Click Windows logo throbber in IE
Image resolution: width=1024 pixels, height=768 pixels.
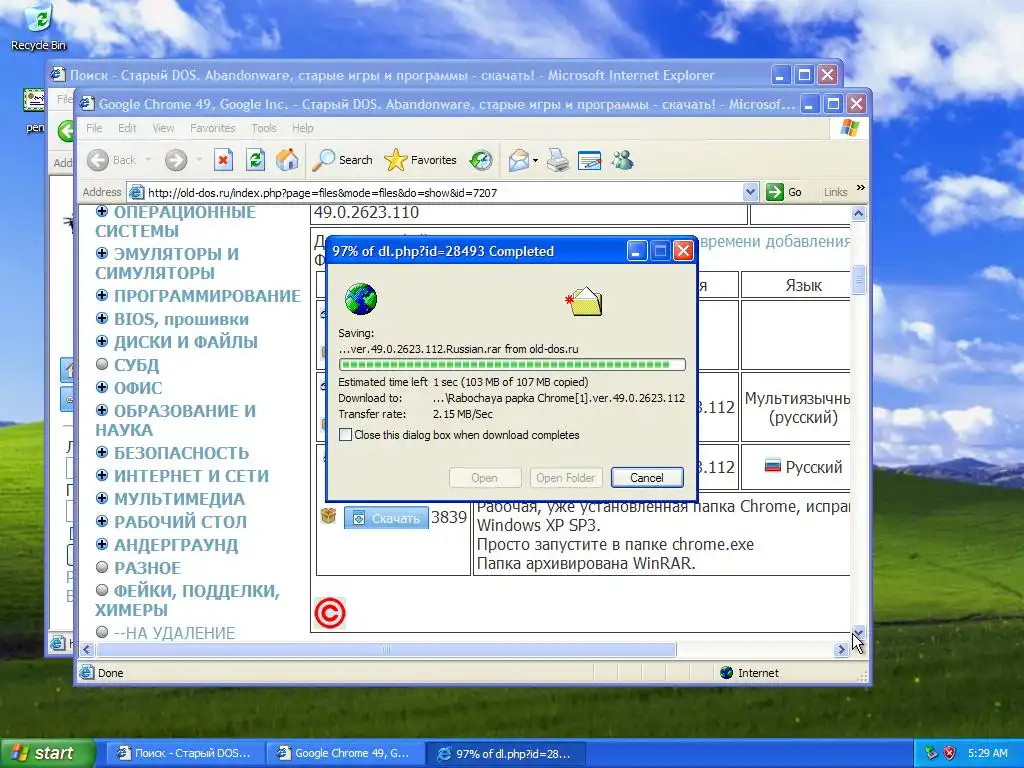pos(850,128)
